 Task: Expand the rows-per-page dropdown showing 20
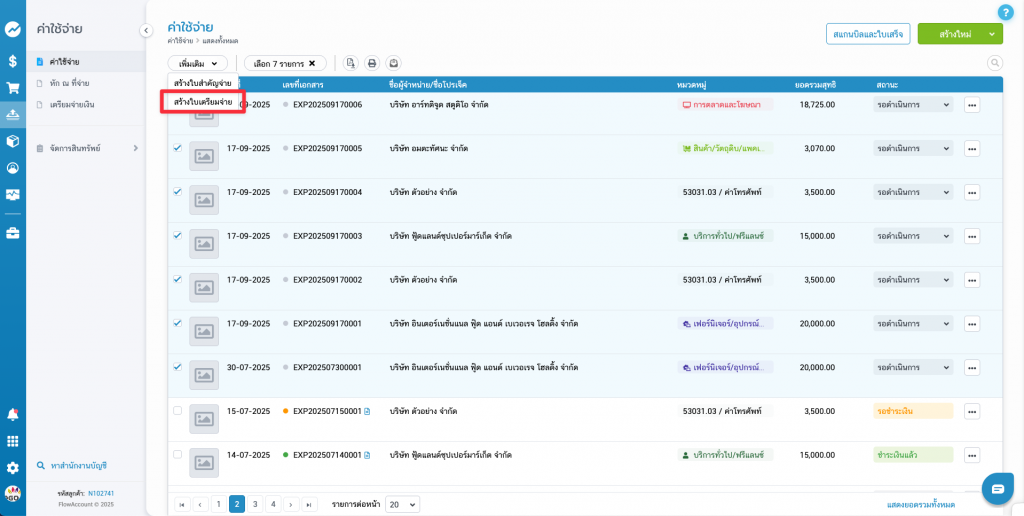tap(402, 505)
